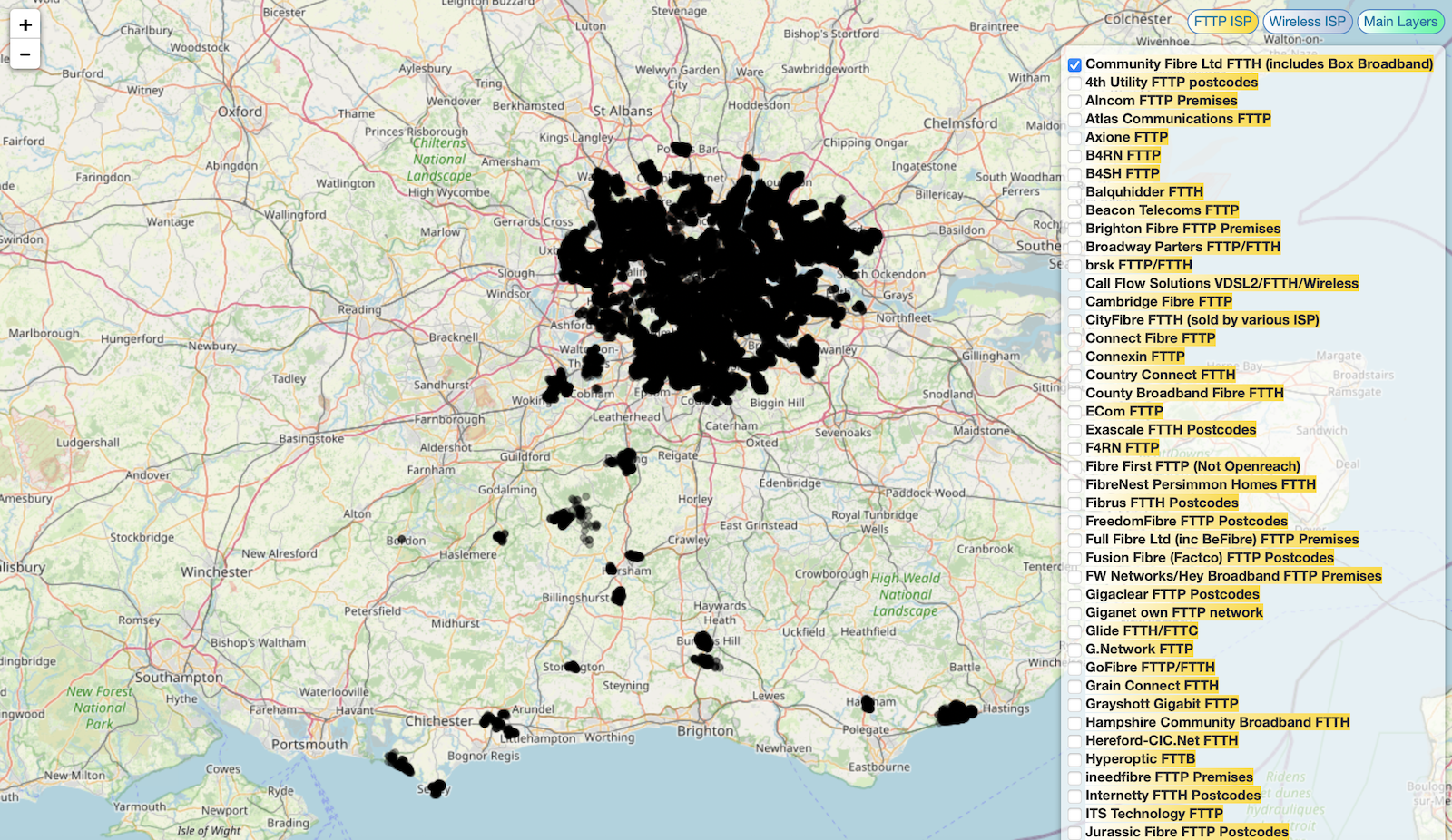Click the Cambridge Fibre FTTP label
1452x840 pixels.
click(x=1158, y=302)
